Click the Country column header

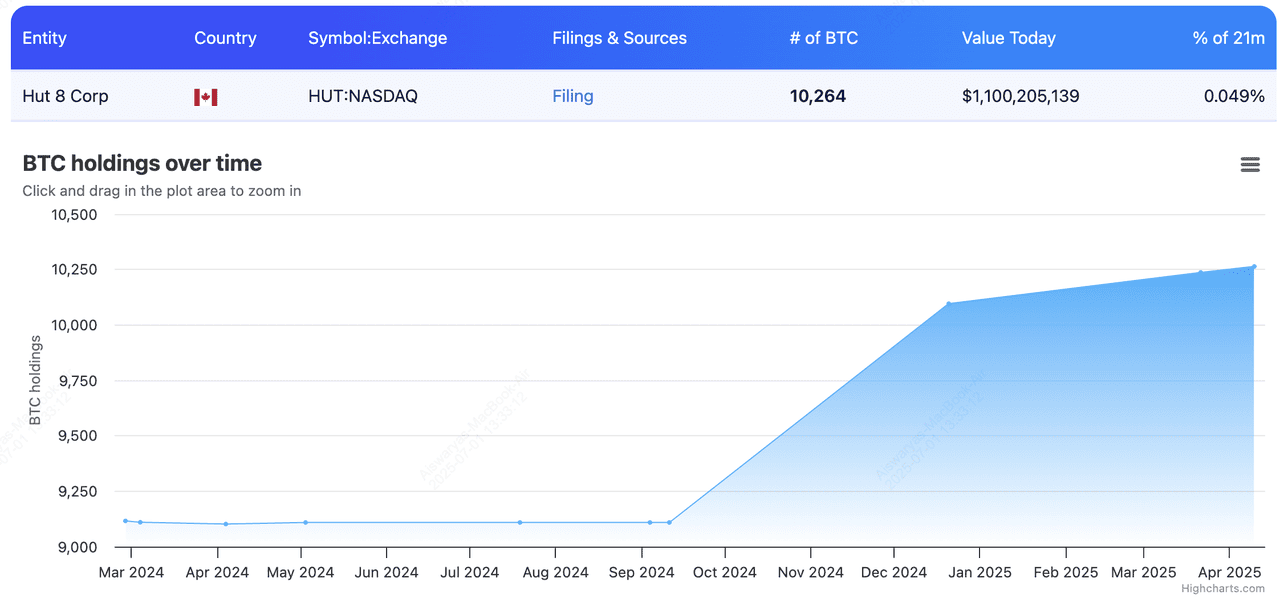(x=225, y=38)
